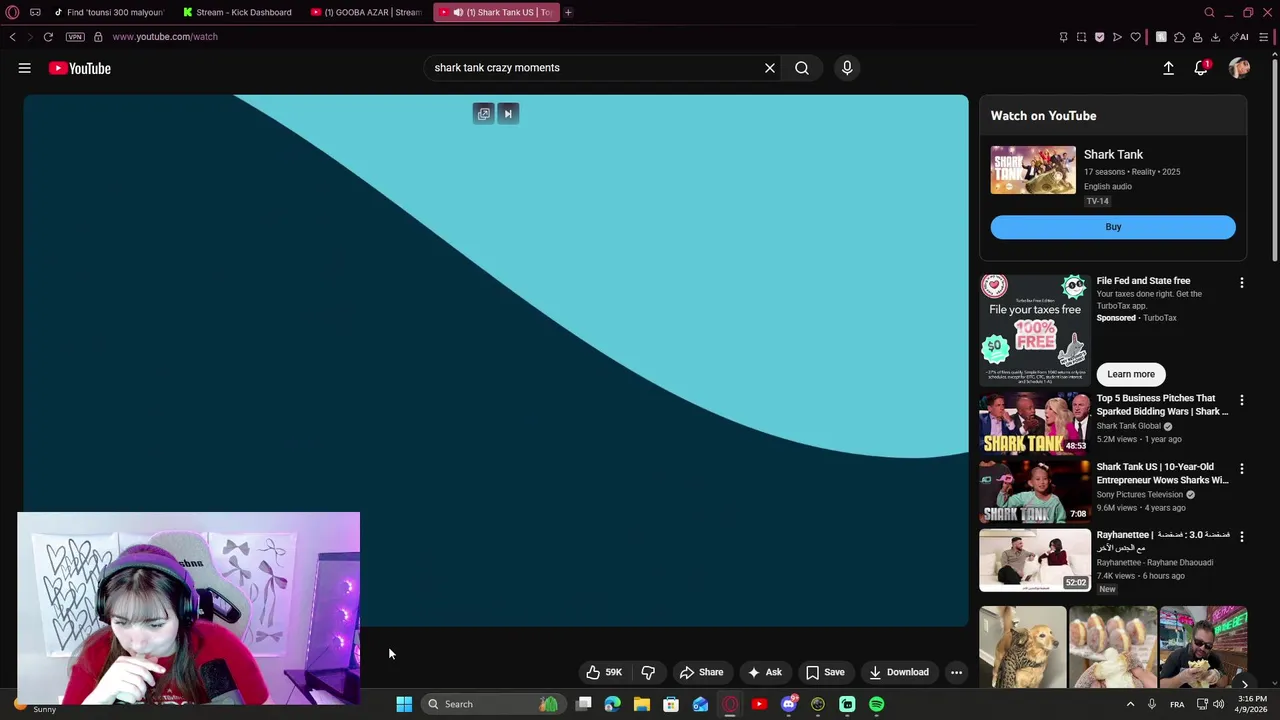Image resolution: width=1280 pixels, height=720 pixels.
Task: Like the video with 59K thumbs up
Action: click(x=605, y=672)
